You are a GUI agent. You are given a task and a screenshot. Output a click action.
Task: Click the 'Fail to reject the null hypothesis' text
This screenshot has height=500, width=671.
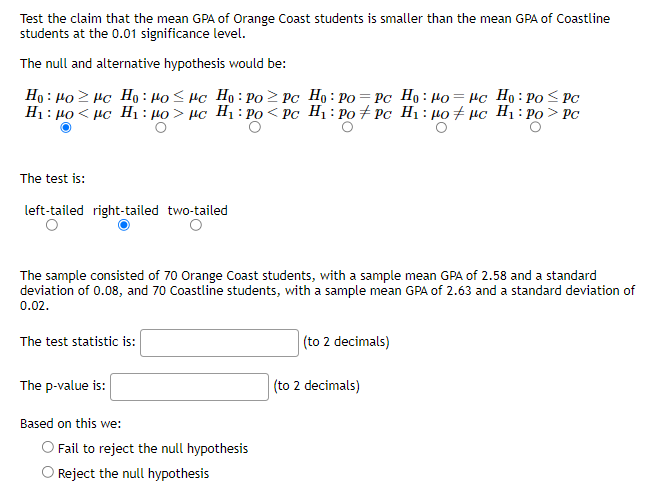(x=153, y=449)
